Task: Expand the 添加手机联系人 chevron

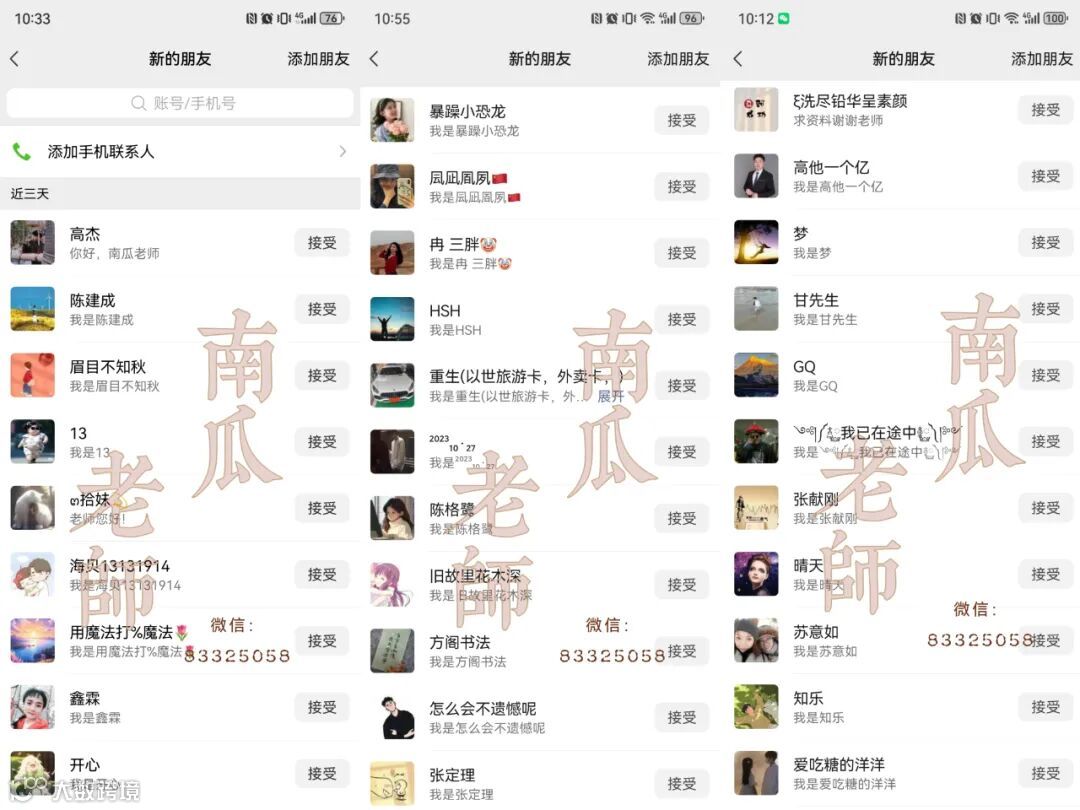Action: coord(343,152)
